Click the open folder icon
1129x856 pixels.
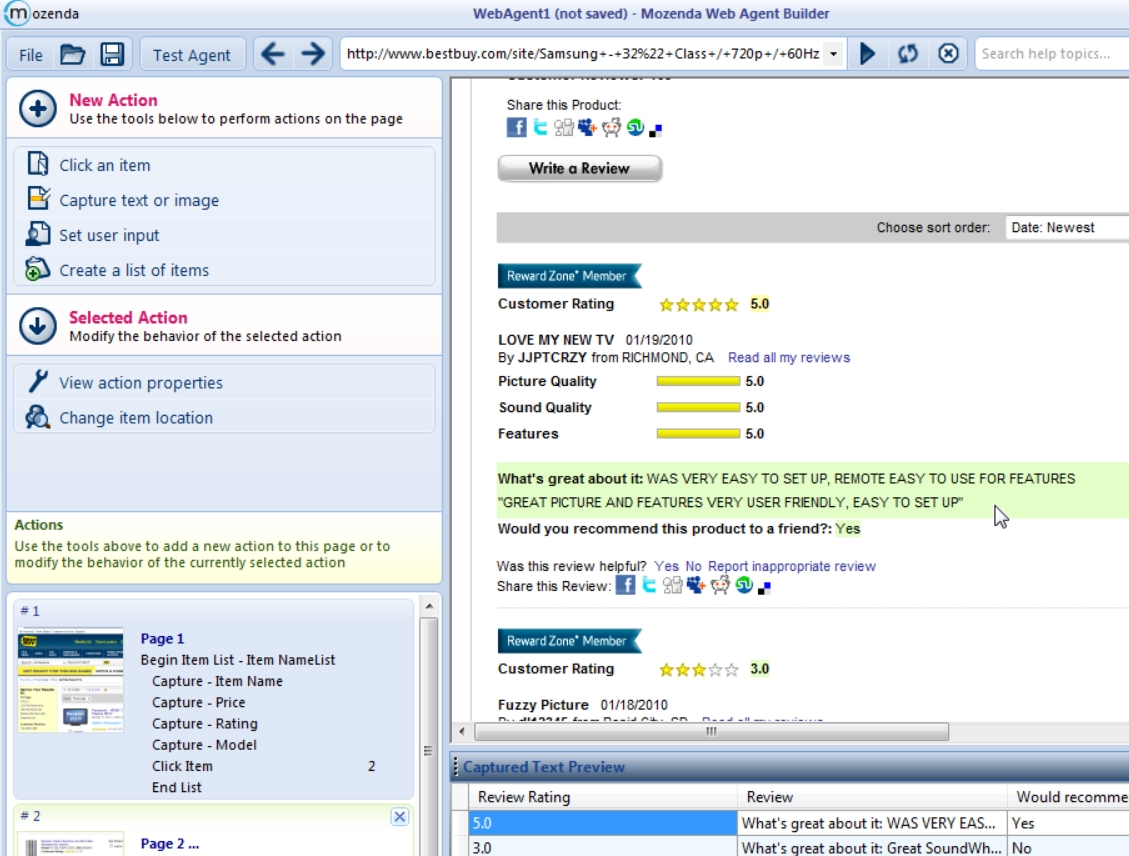pos(72,54)
